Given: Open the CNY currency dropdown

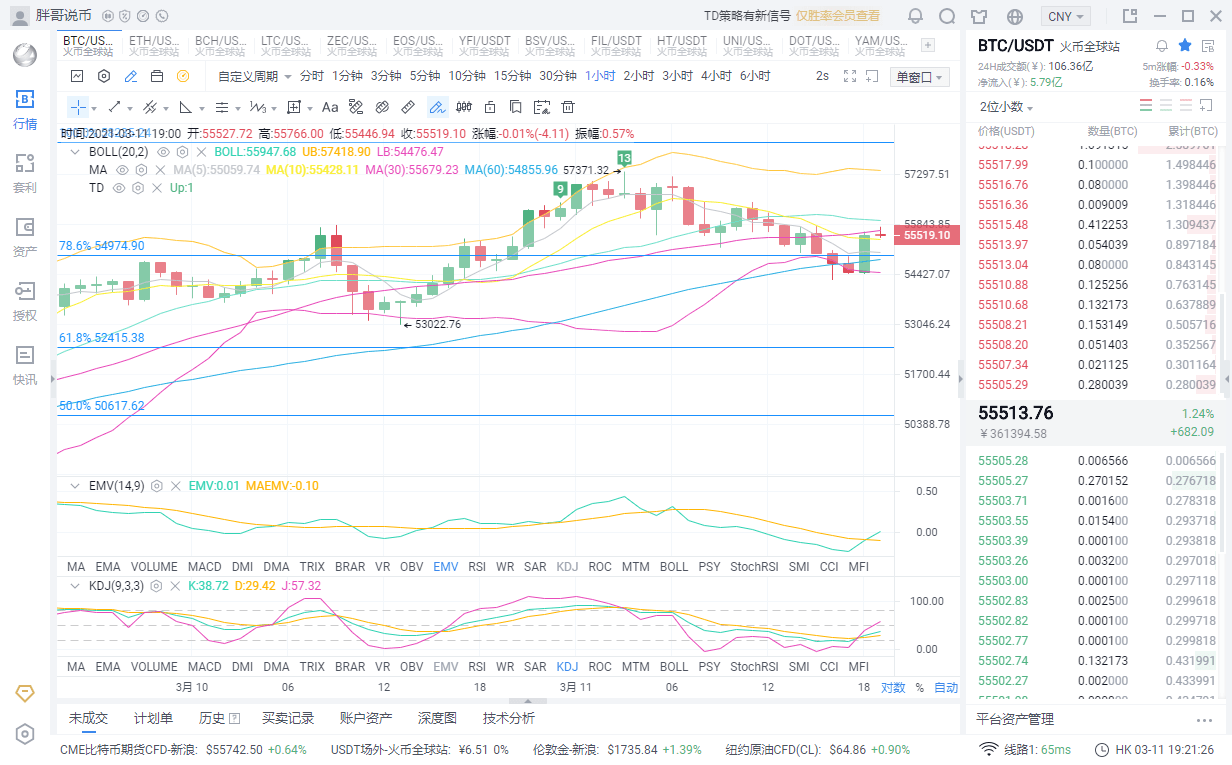Looking at the screenshot, I should tap(1066, 16).
